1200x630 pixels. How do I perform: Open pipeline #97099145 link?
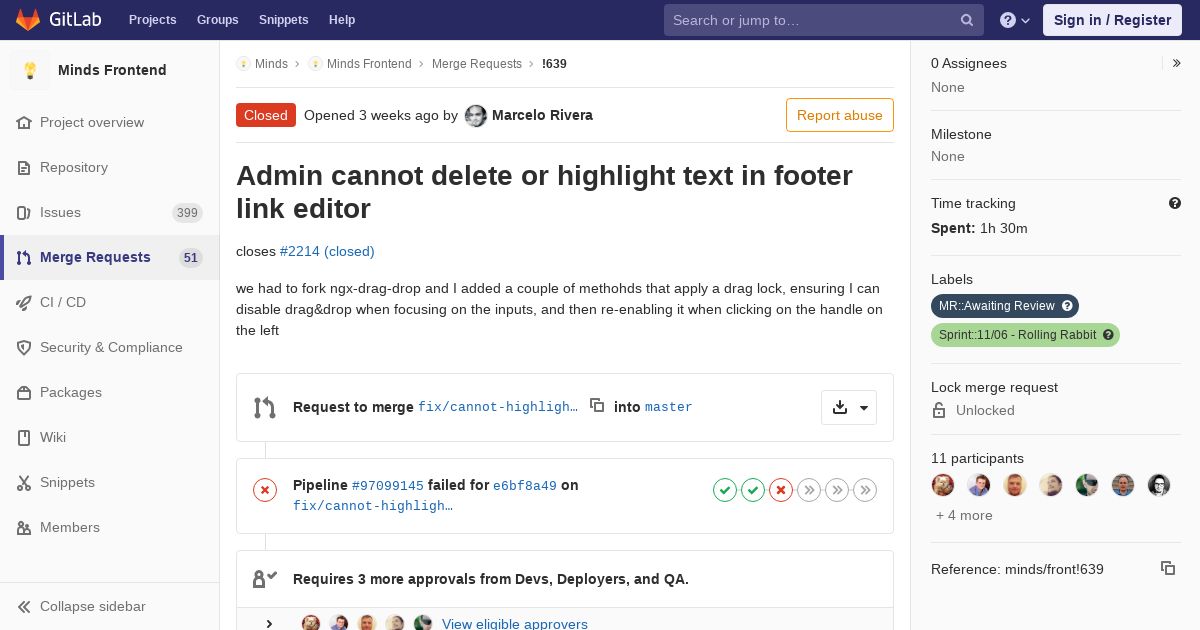click(388, 485)
